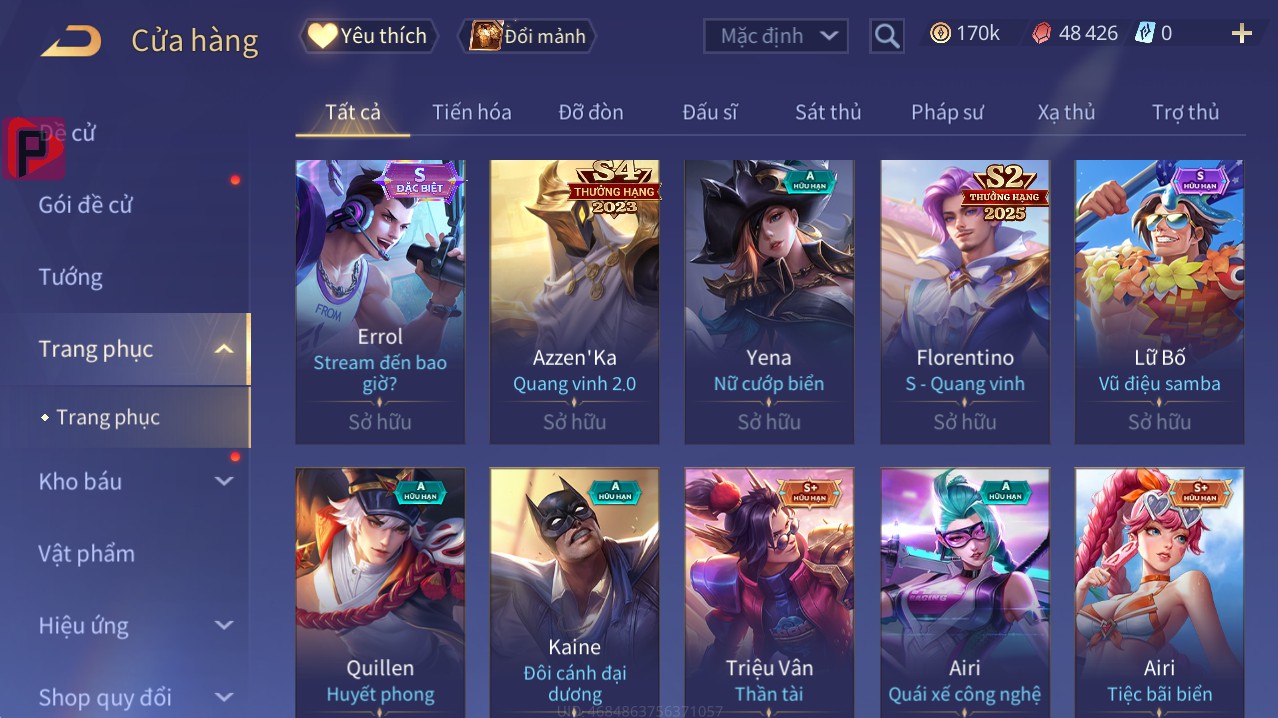Open Yêu thích heart favorites
The width and height of the screenshot is (1278, 718).
coord(368,36)
